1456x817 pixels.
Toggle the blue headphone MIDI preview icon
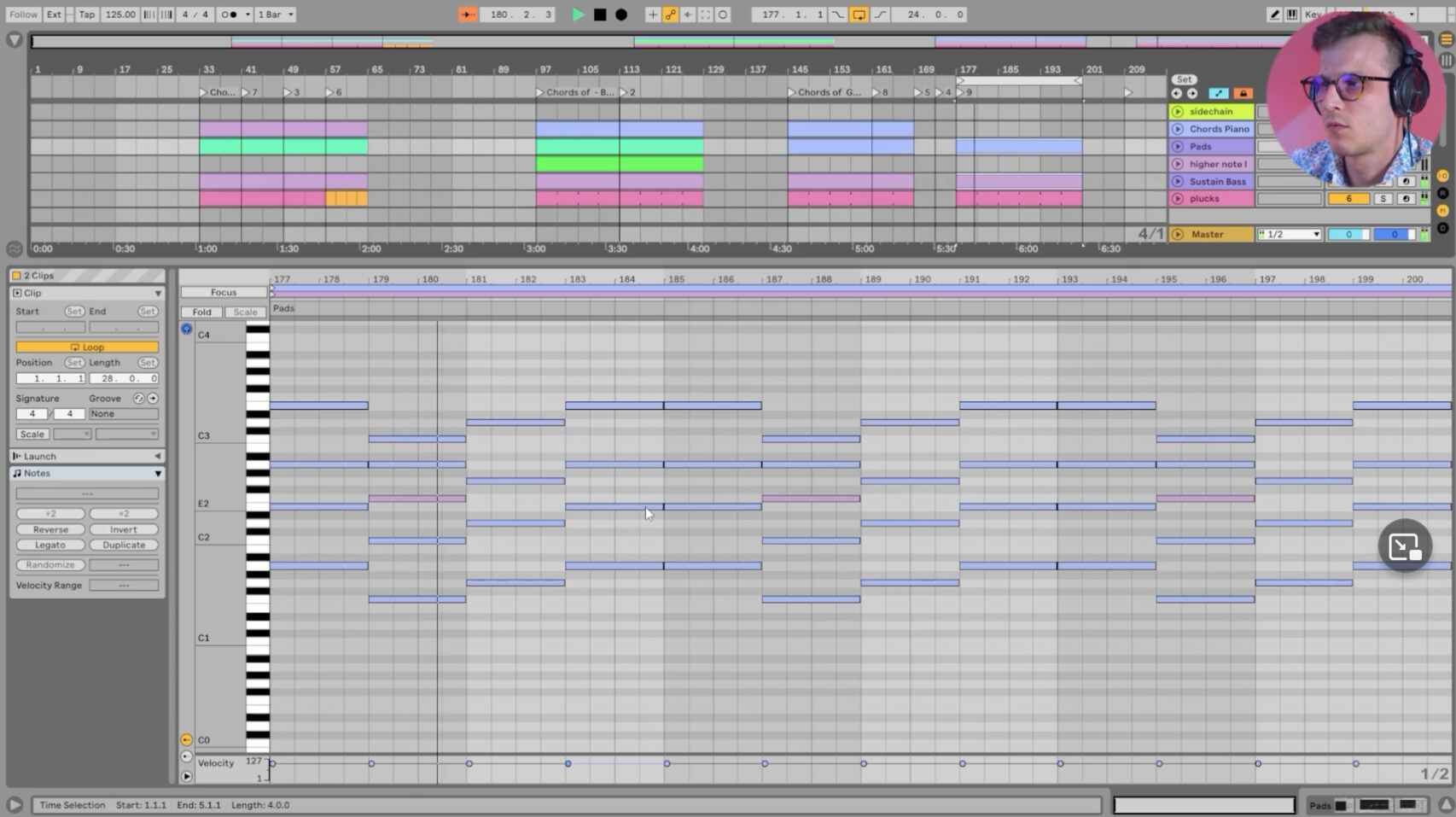pos(186,330)
